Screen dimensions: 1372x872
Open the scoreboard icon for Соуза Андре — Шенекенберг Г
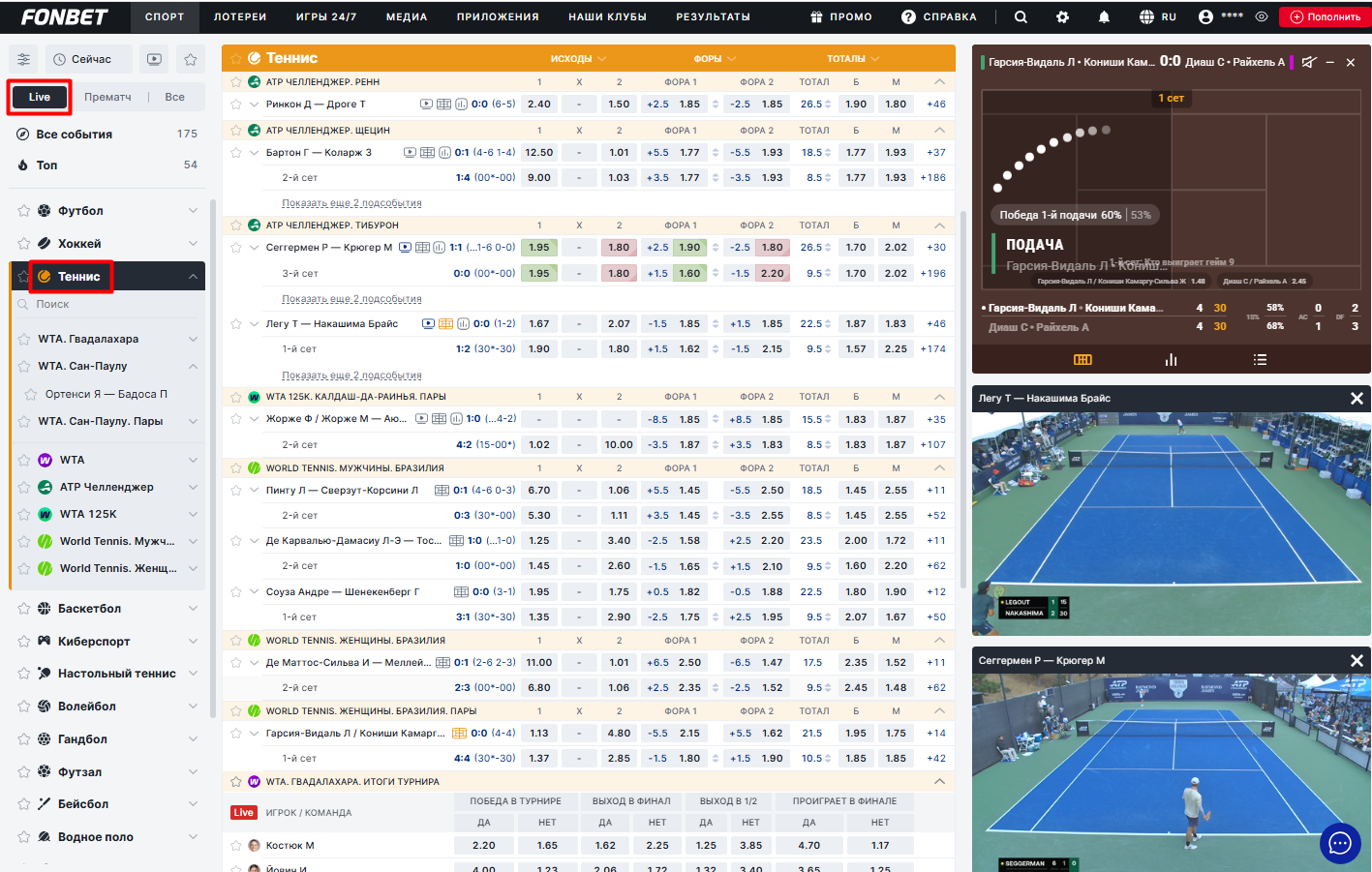tap(461, 592)
